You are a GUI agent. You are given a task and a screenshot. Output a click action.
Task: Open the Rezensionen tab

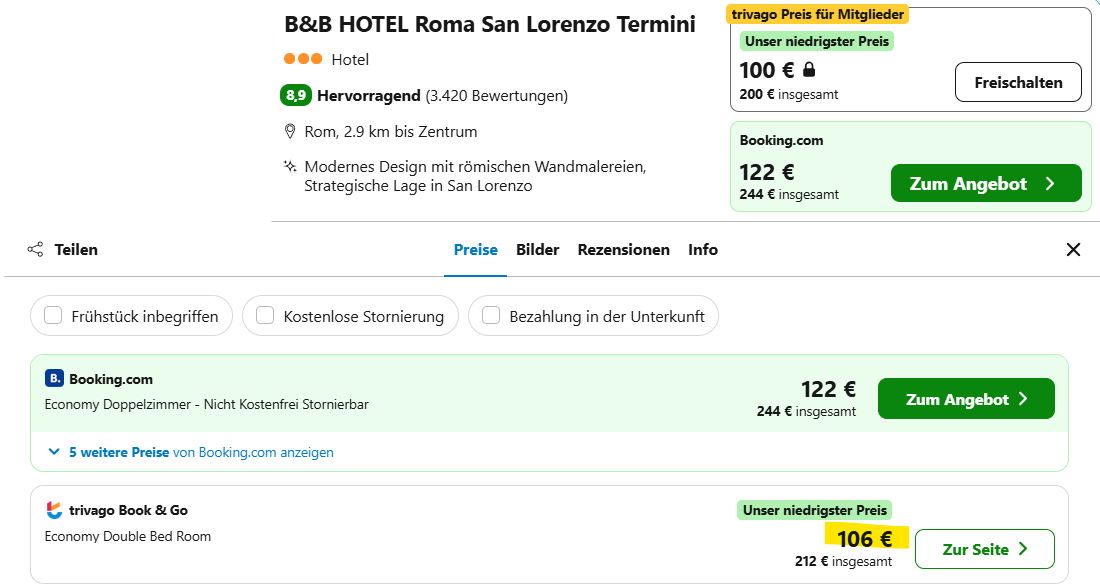tap(623, 249)
